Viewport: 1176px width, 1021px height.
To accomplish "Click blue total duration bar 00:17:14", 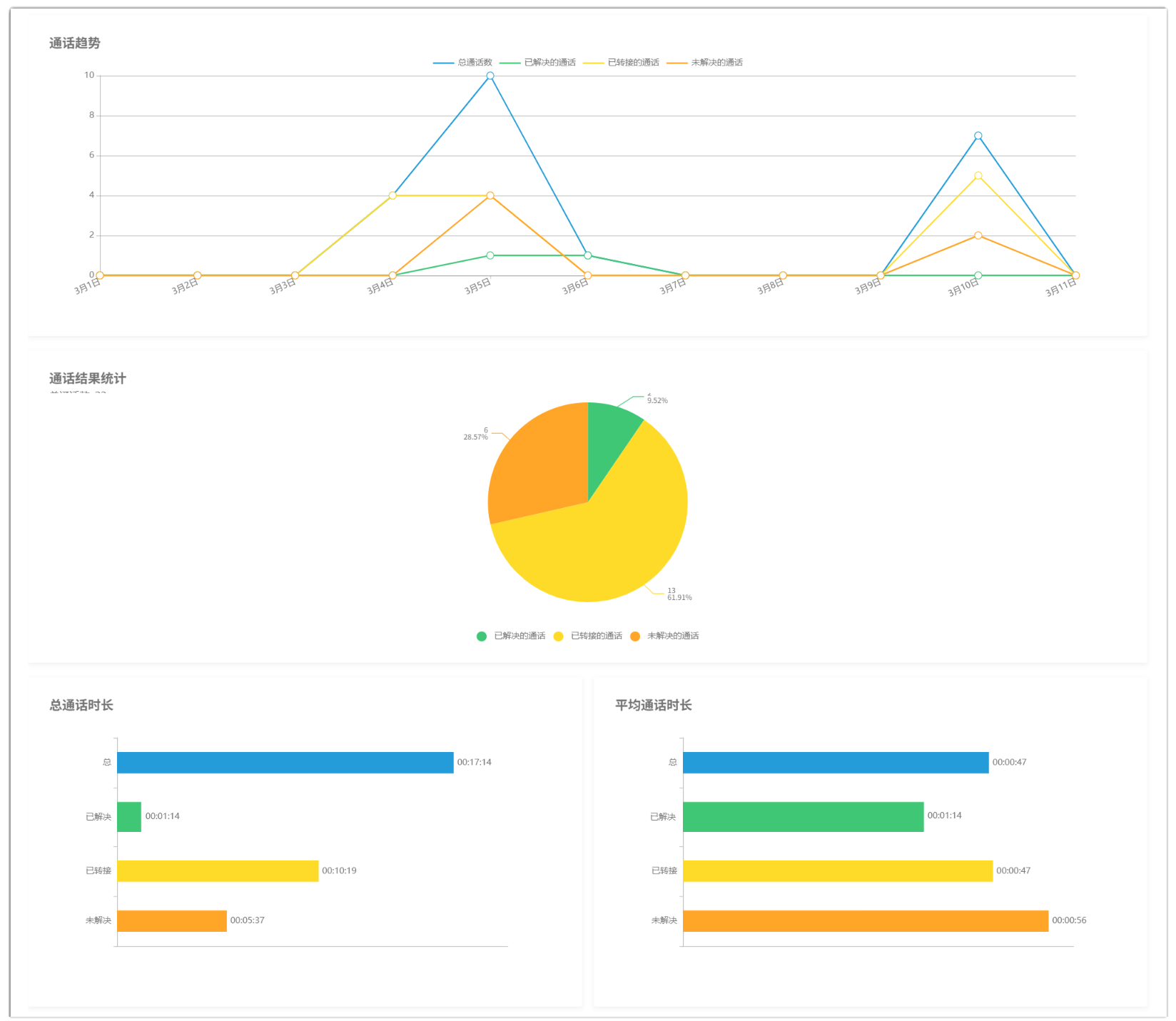I will coord(285,763).
